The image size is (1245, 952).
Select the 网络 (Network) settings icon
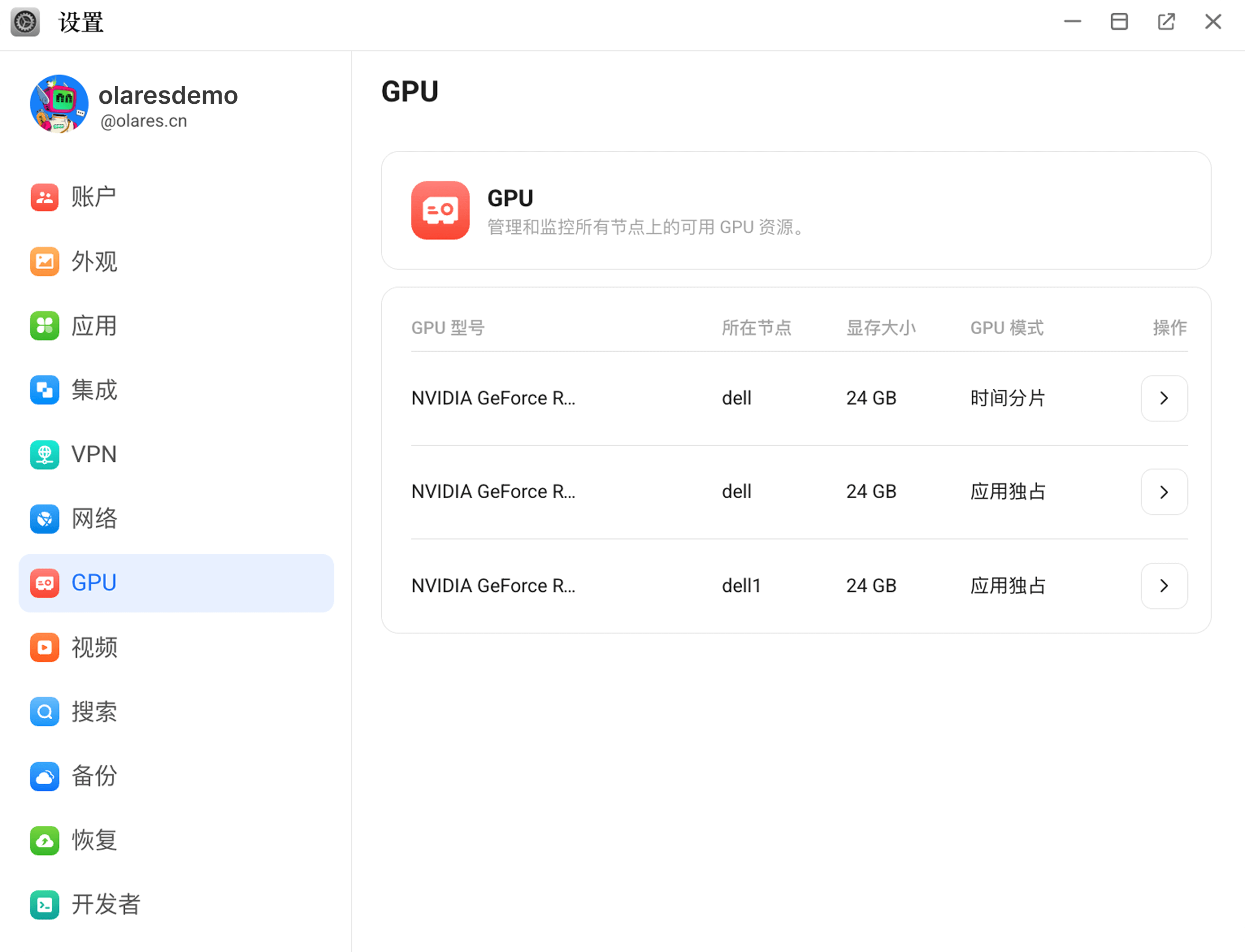point(44,519)
